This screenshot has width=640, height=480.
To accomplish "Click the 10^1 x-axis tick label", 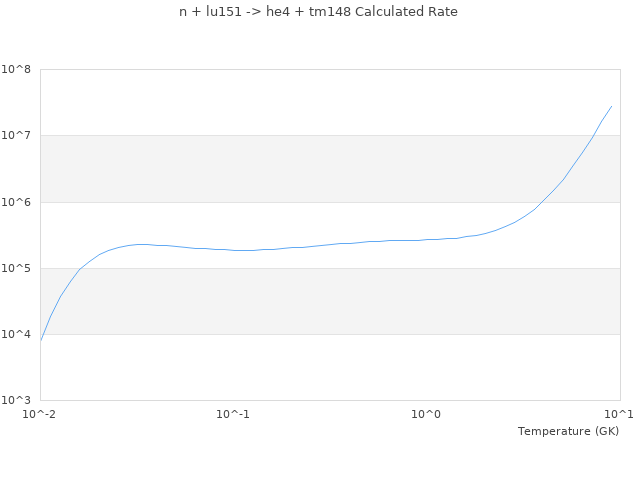I will pyautogui.click(x=619, y=414).
